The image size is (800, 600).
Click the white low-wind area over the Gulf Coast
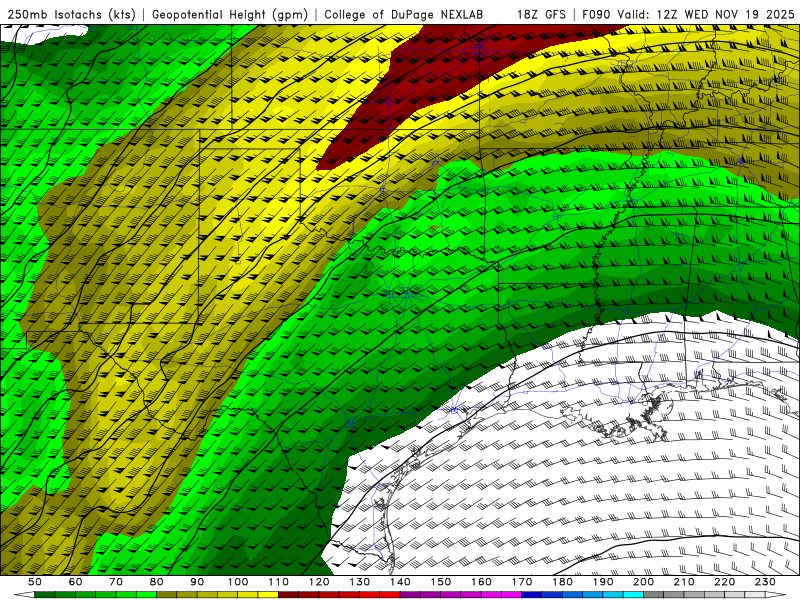[x=560, y=450]
